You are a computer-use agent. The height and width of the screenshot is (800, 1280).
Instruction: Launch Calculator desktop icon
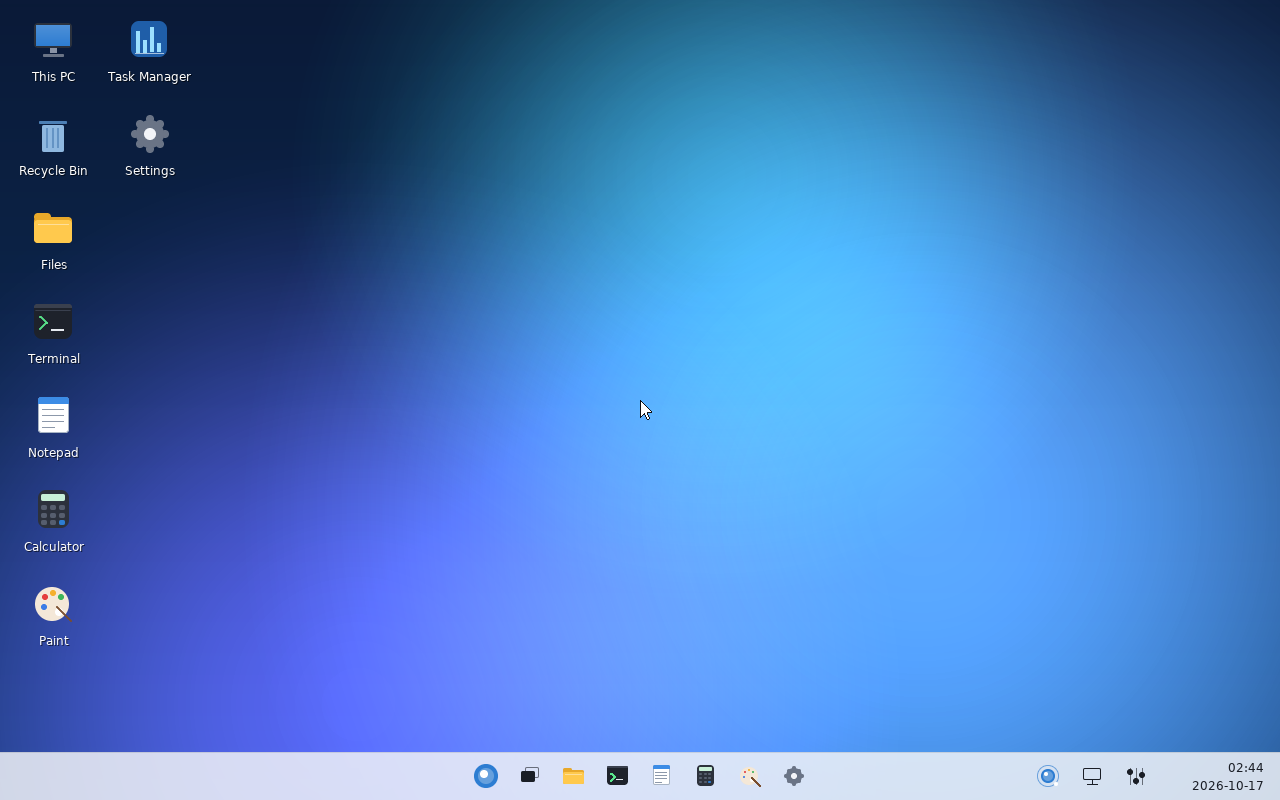[x=53, y=509]
